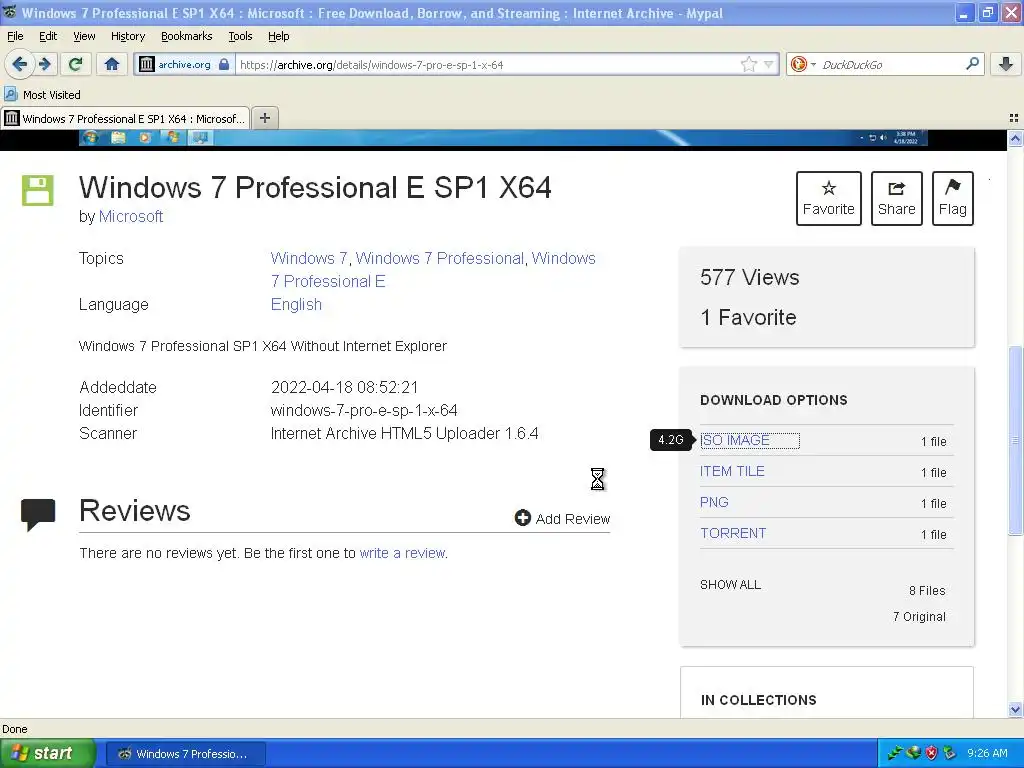Go back to the previous page
The height and width of the screenshot is (768, 1024).
20,64
